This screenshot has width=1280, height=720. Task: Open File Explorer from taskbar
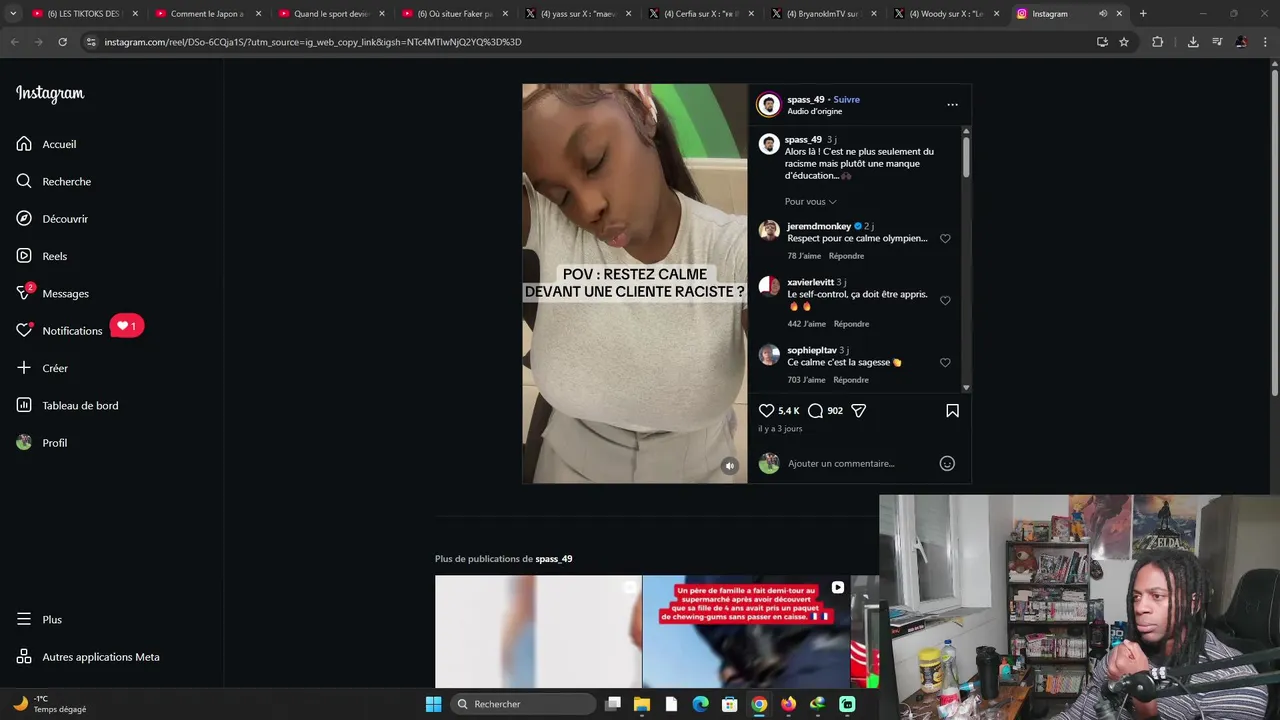click(x=642, y=704)
